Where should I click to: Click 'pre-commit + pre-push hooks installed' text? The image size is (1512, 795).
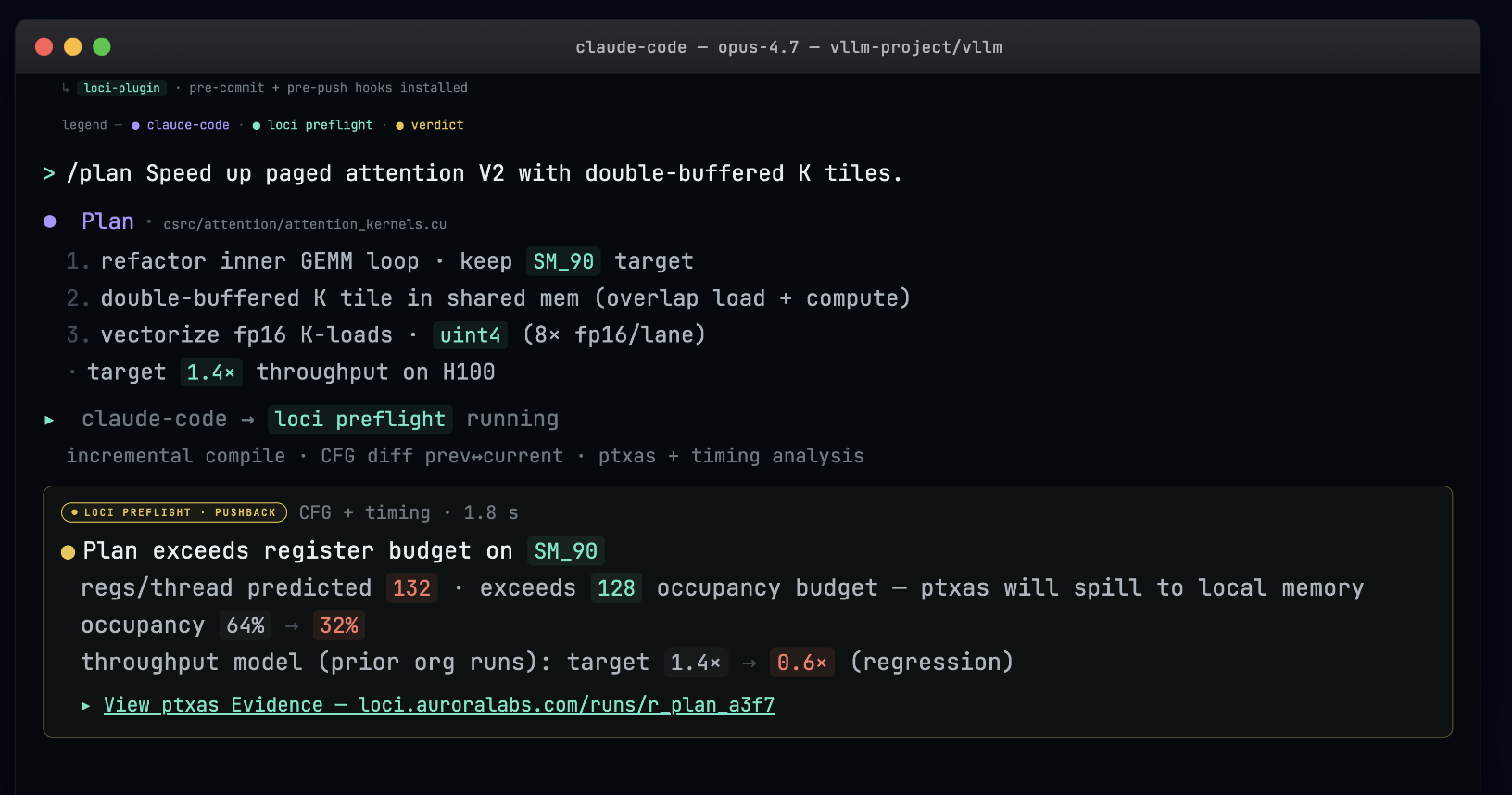(328, 88)
